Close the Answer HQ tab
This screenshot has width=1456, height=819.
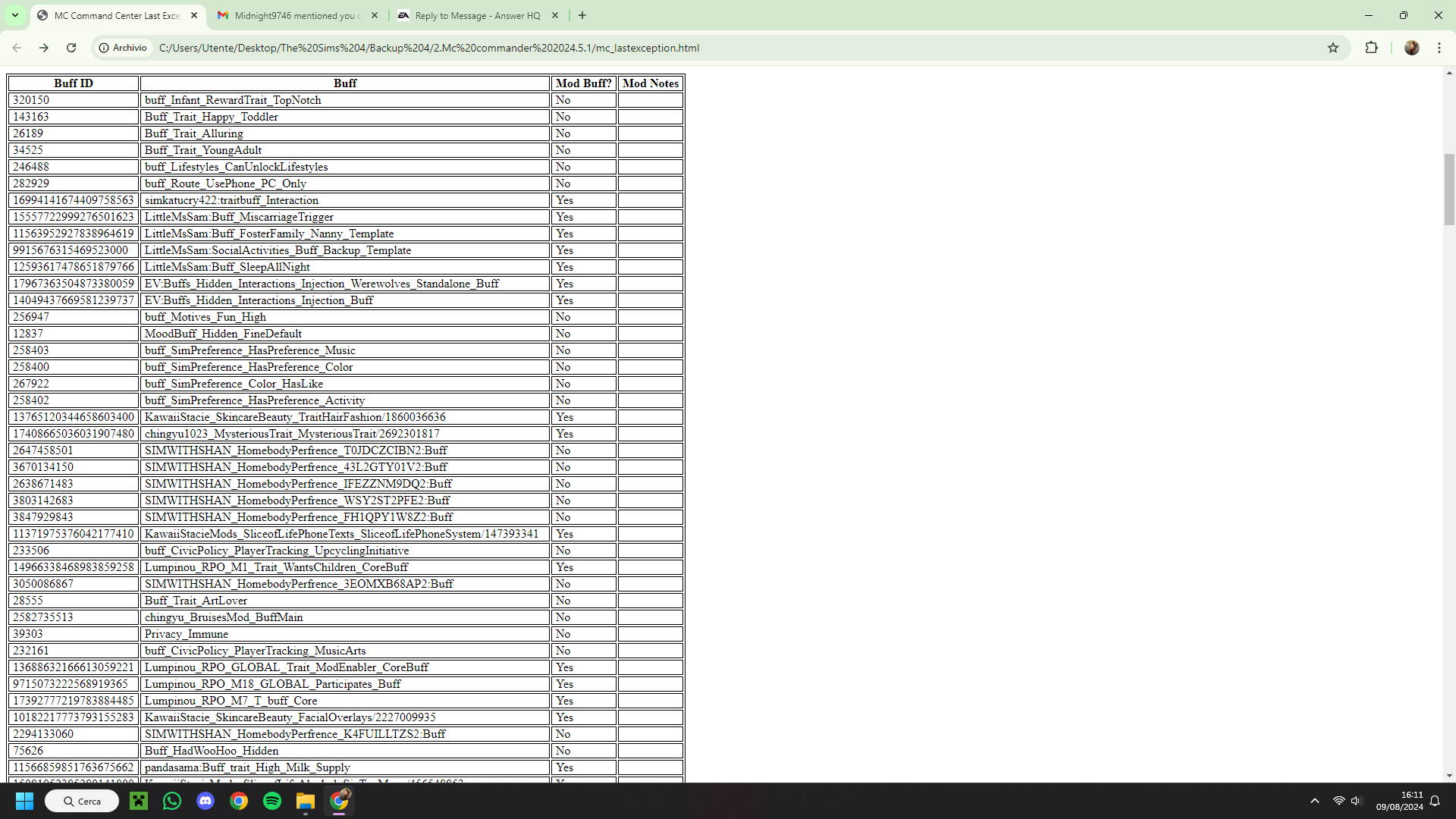pyautogui.click(x=554, y=15)
